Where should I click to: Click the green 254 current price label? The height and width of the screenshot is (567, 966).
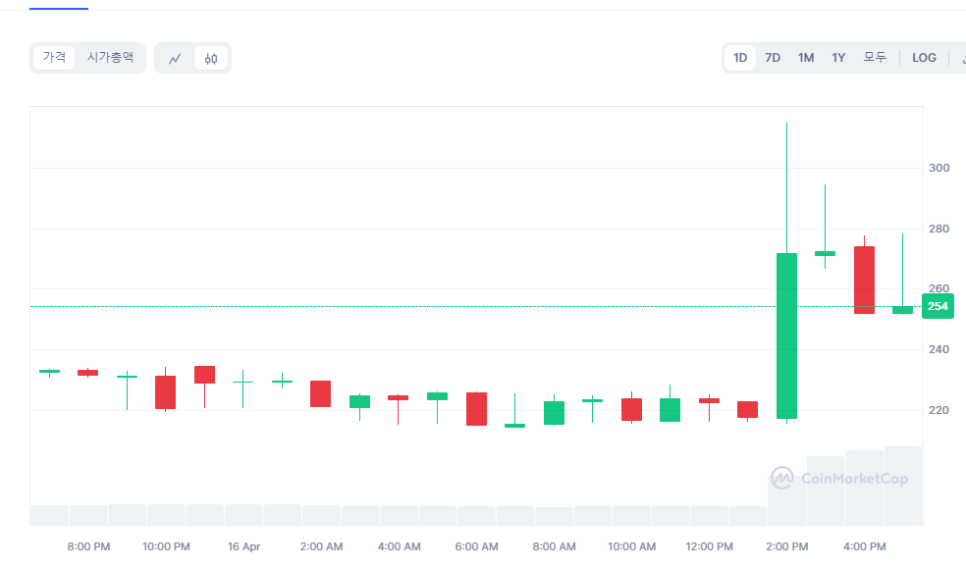[x=938, y=306]
